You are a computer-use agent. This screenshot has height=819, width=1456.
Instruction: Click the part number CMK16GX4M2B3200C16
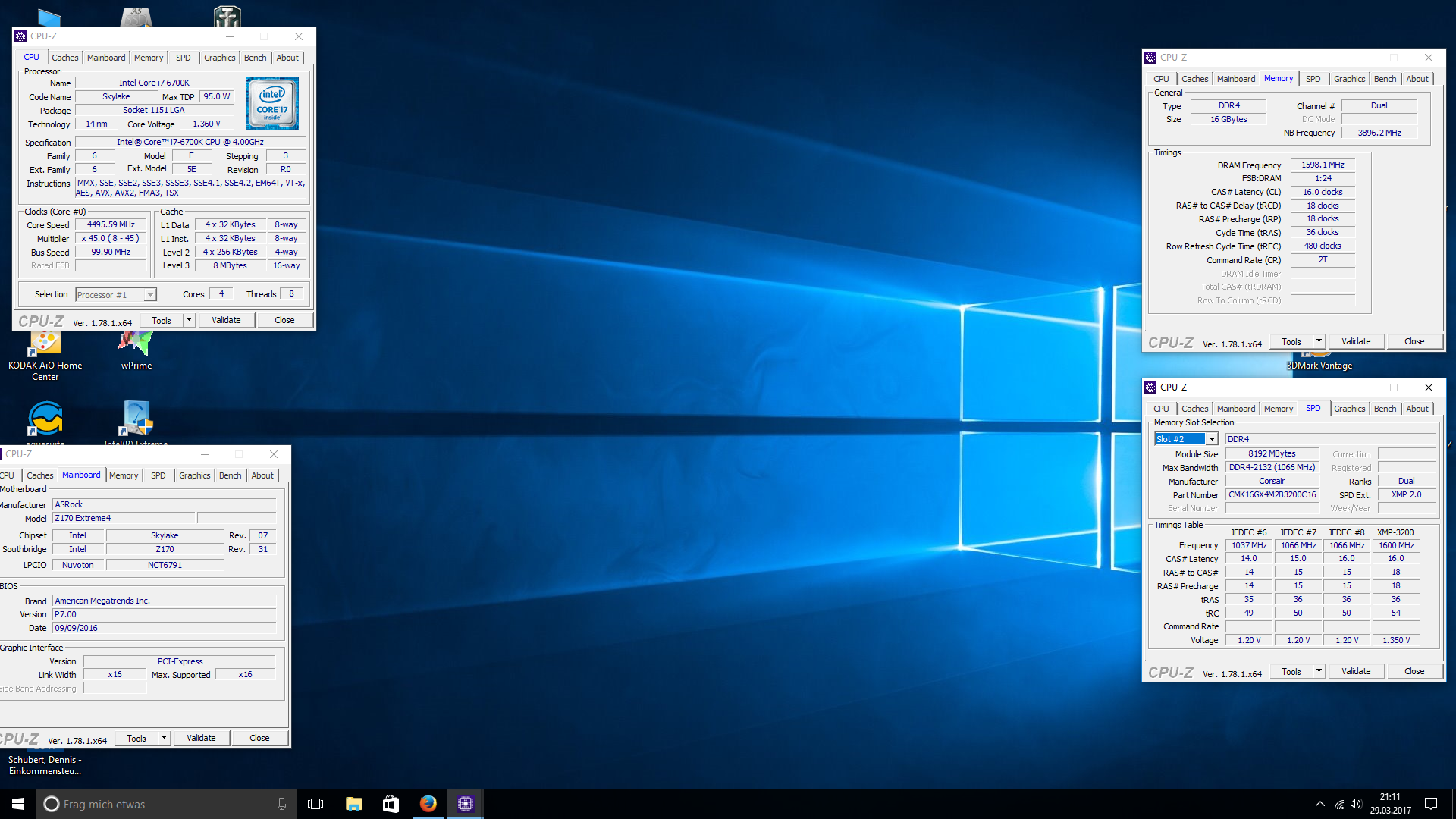tap(1272, 495)
